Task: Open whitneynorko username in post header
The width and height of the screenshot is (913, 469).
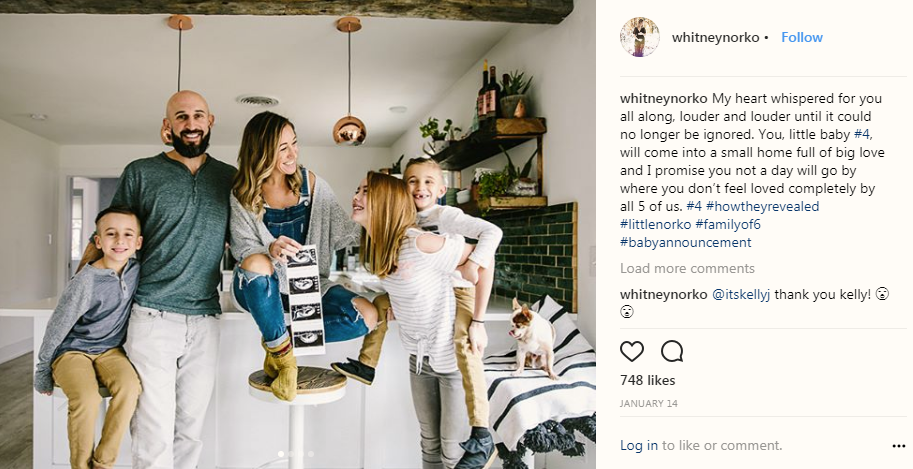Action: click(716, 37)
